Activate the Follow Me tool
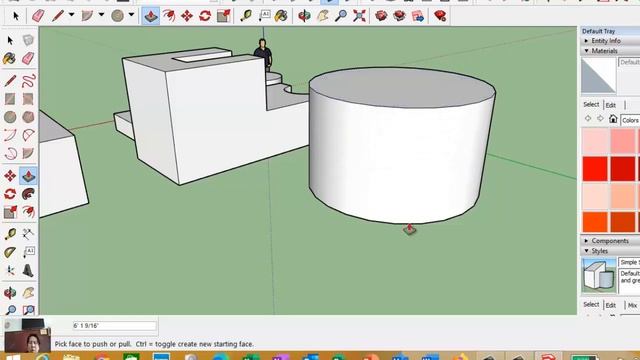 28,194
